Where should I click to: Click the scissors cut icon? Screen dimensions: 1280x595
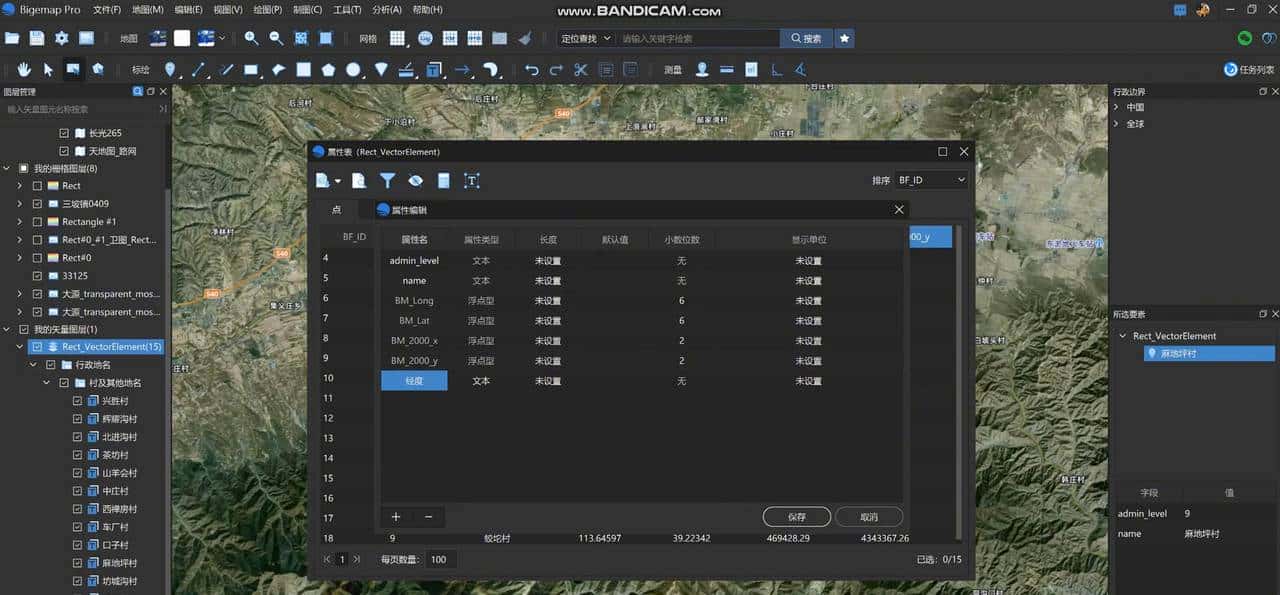[x=581, y=69]
